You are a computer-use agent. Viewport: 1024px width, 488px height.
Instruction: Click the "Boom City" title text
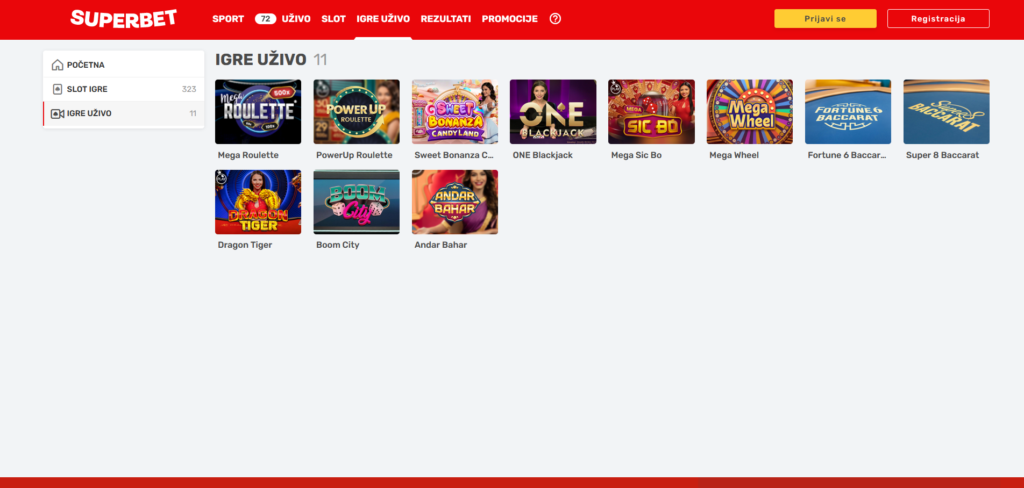click(x=338, y=245)
